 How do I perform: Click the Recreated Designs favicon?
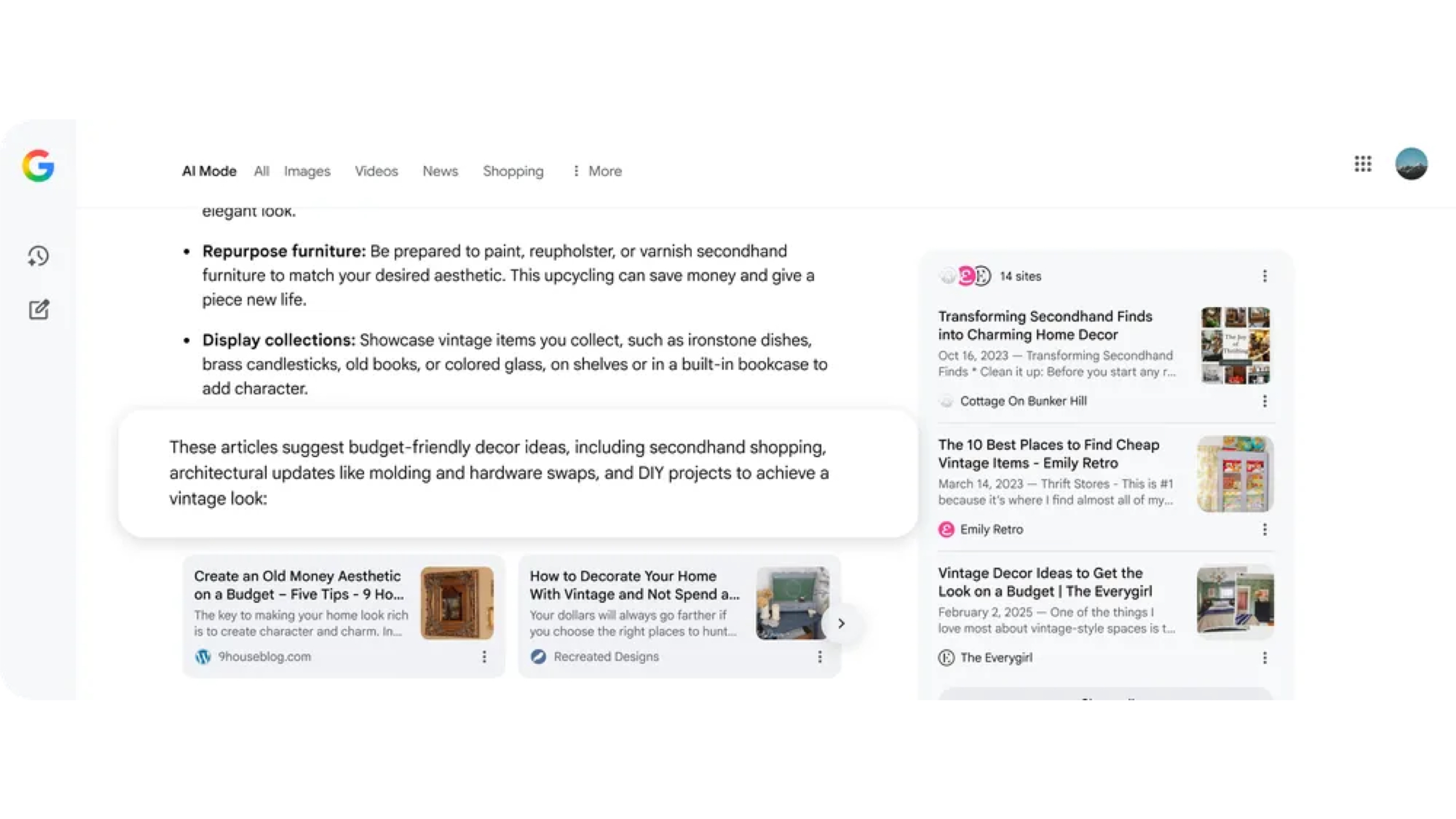tap(539, 656)
